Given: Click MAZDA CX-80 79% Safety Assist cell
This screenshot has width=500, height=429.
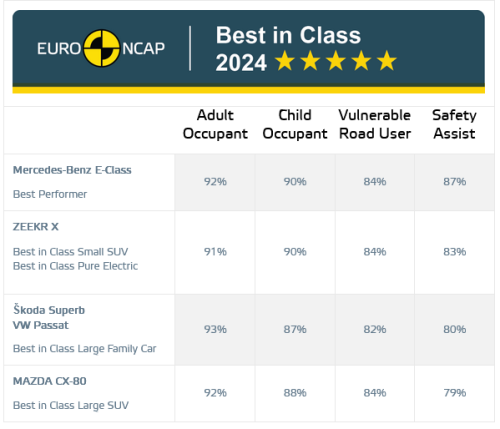Looking at the screenshot, I should [x=455, y=393].
